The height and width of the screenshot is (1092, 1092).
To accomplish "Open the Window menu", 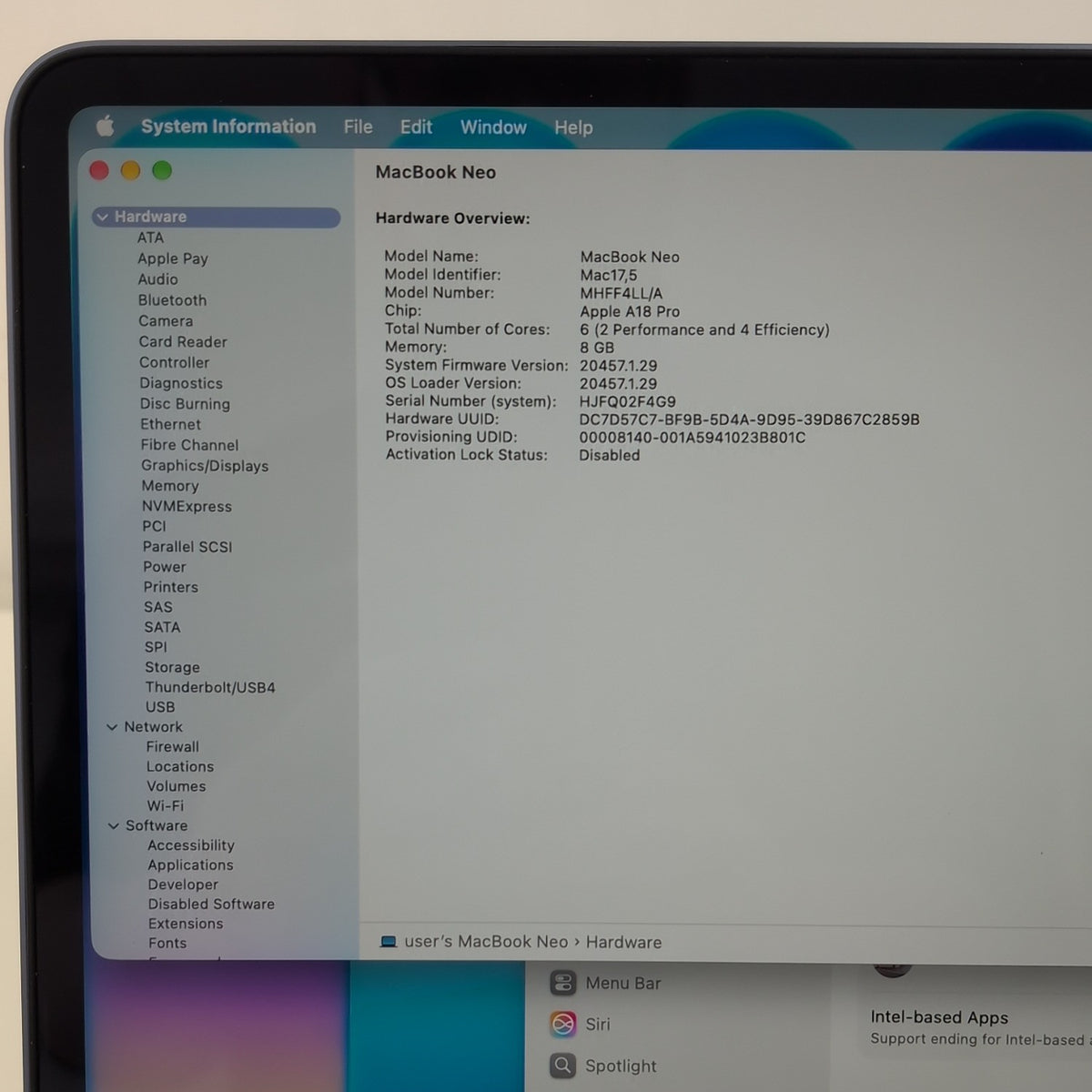I will pyautogui.click(x=493, y=127).
